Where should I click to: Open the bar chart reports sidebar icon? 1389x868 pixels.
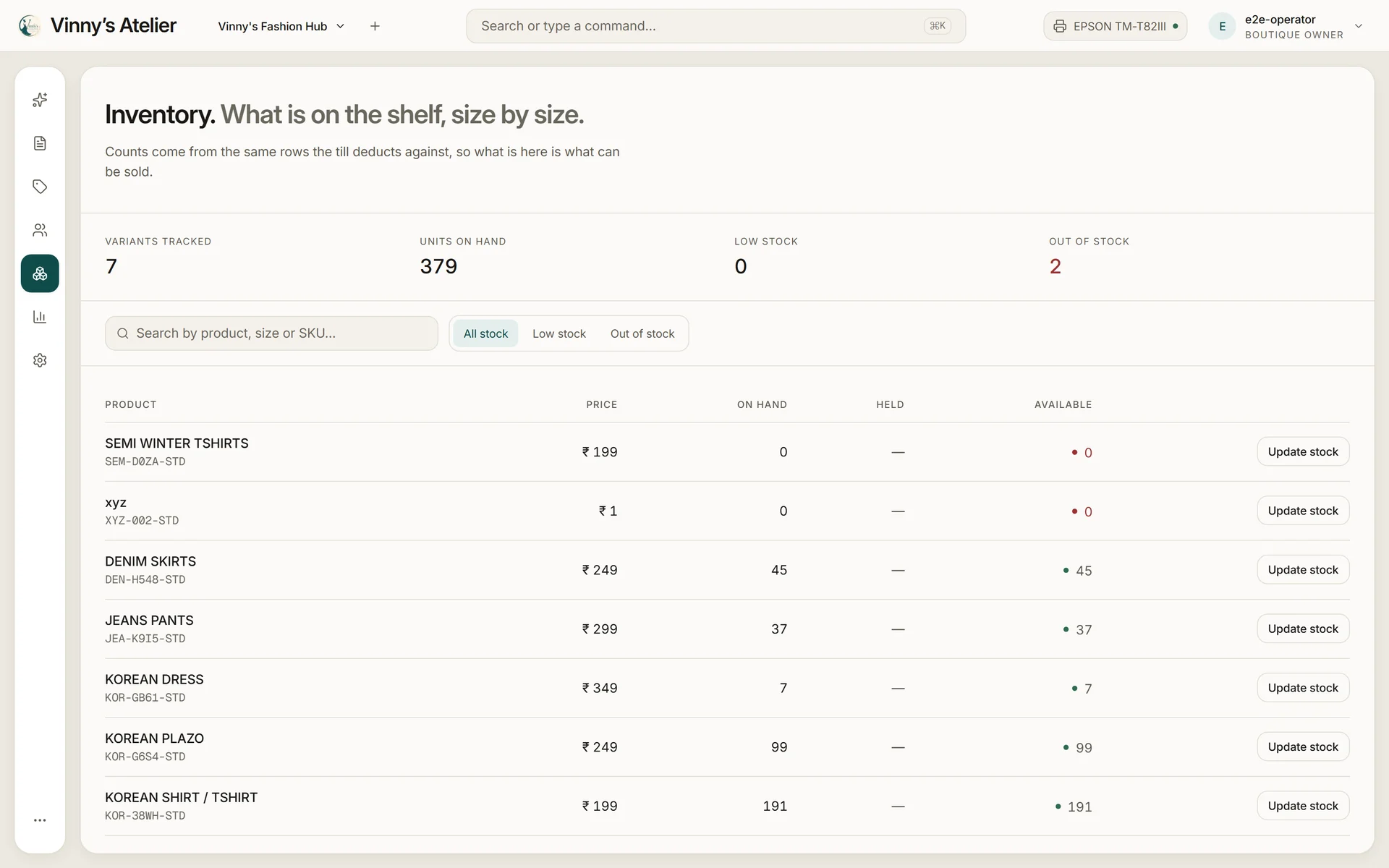(x=40, y=317)
